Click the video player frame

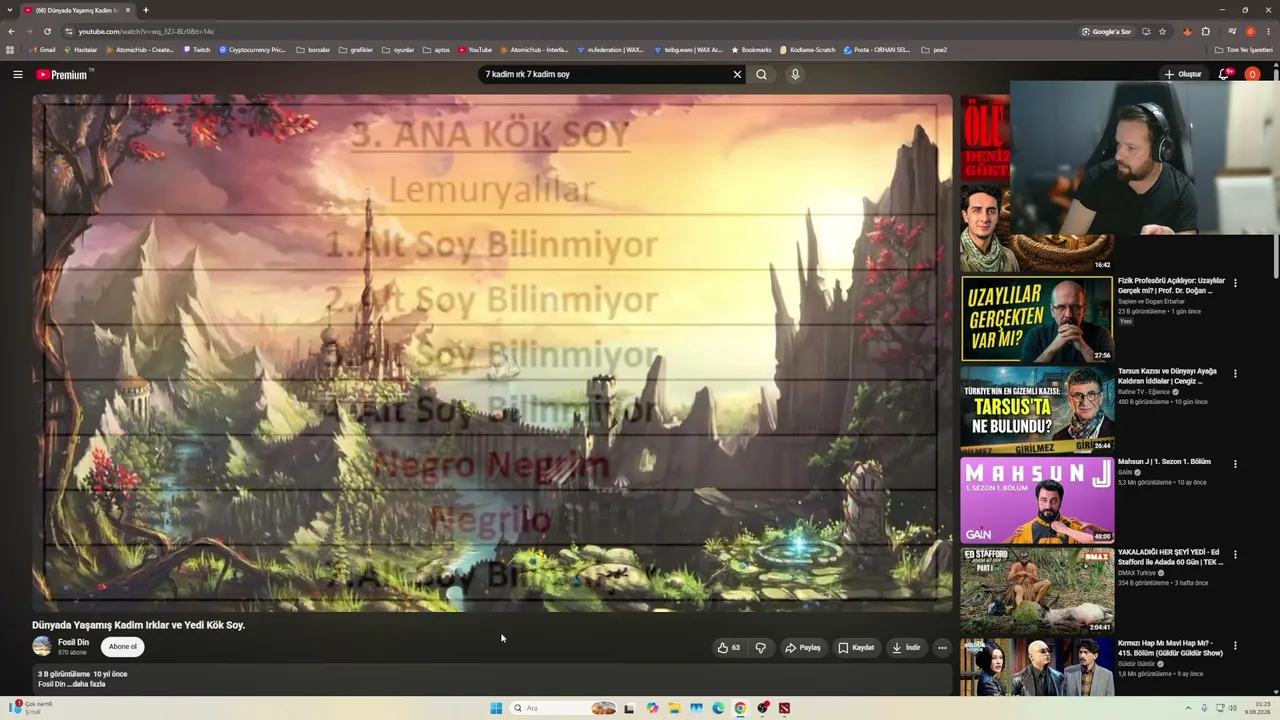click(x=492, y=353)
